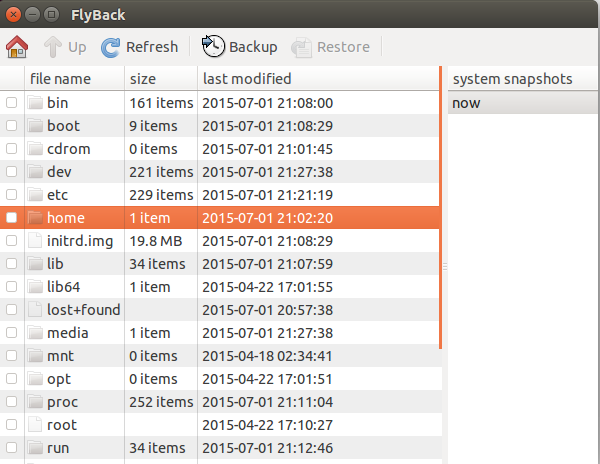This screenshot has width=600, height=464.
Task: Select the 'bin' file name
Action: tap(57, 103)
